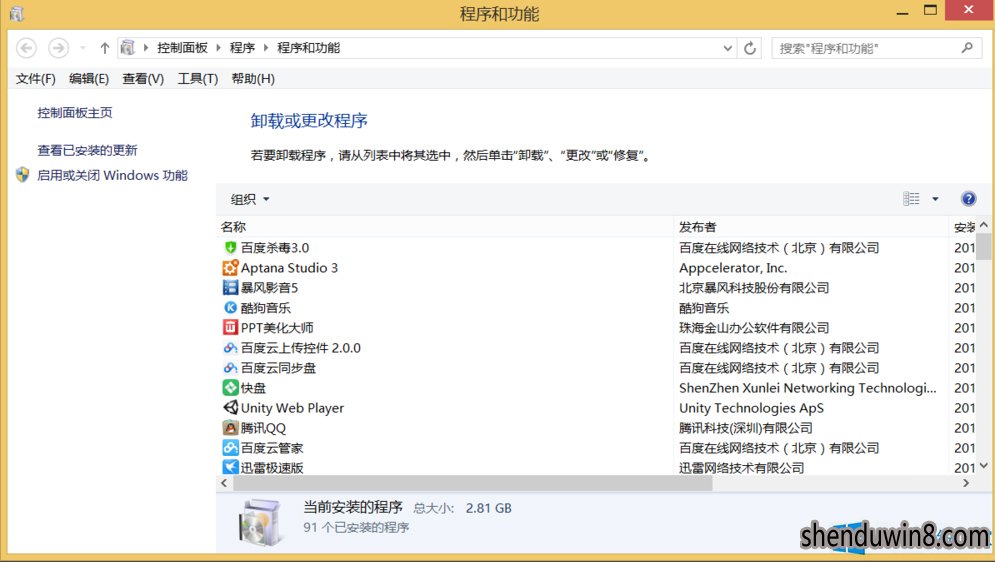995x562 pixels.
Task: Expand the chevron after 控制面板
Action: tap(218, 48)
